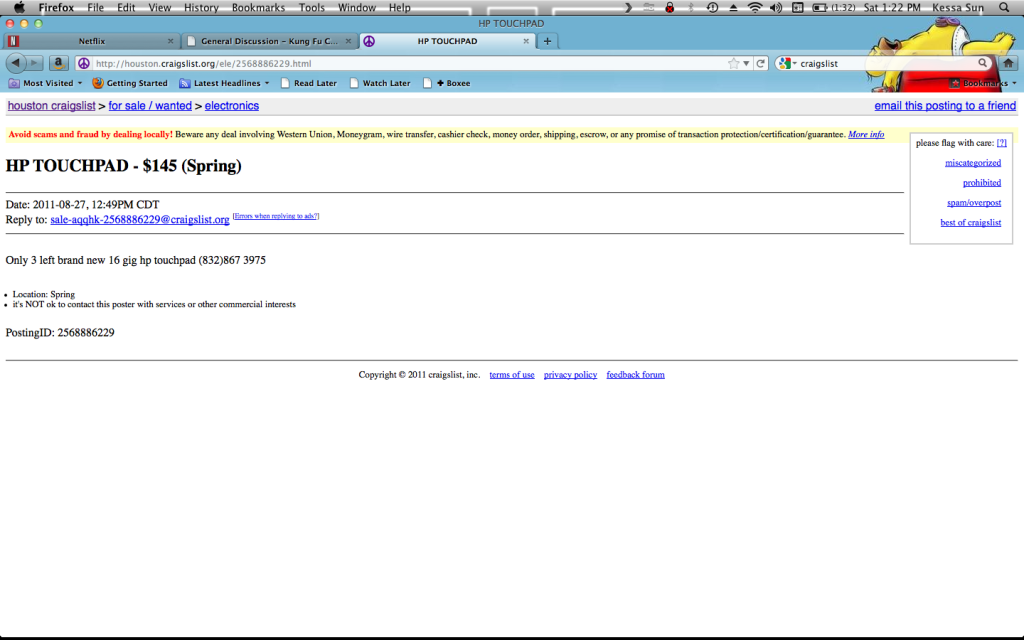Open the Bookmarks menu in the menu bar

[x=259, y=7]
